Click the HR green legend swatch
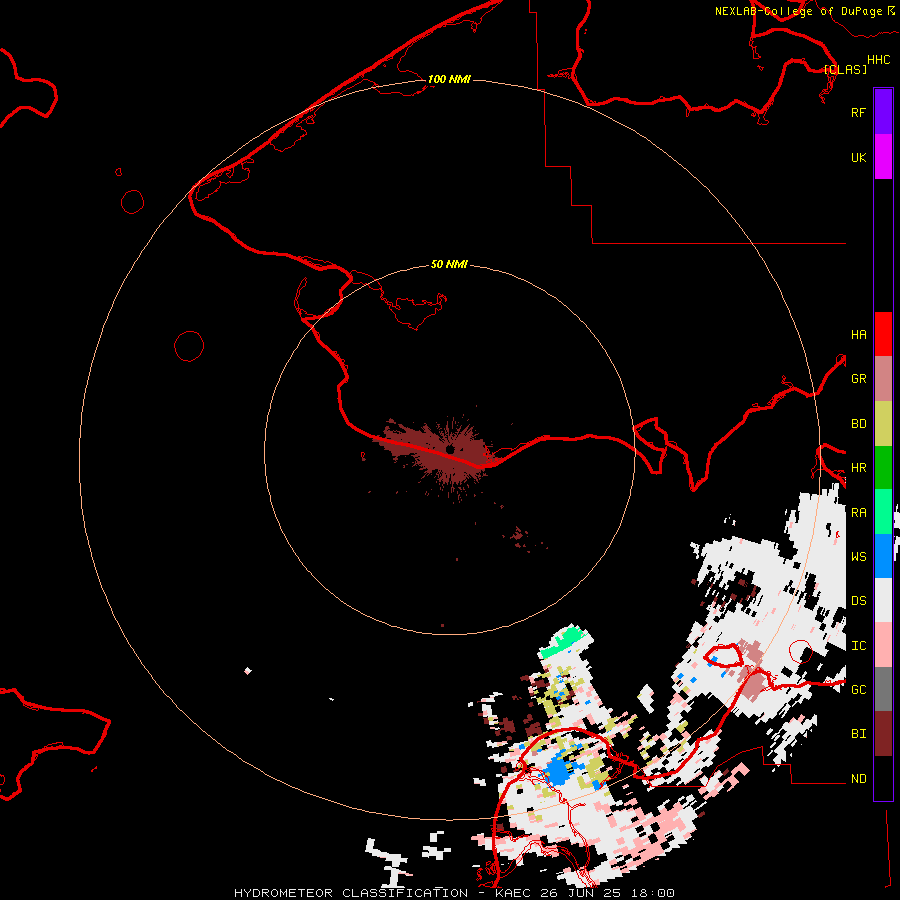Screen dimensions: 900x900 pyautogui.click(x=883, y=468)
